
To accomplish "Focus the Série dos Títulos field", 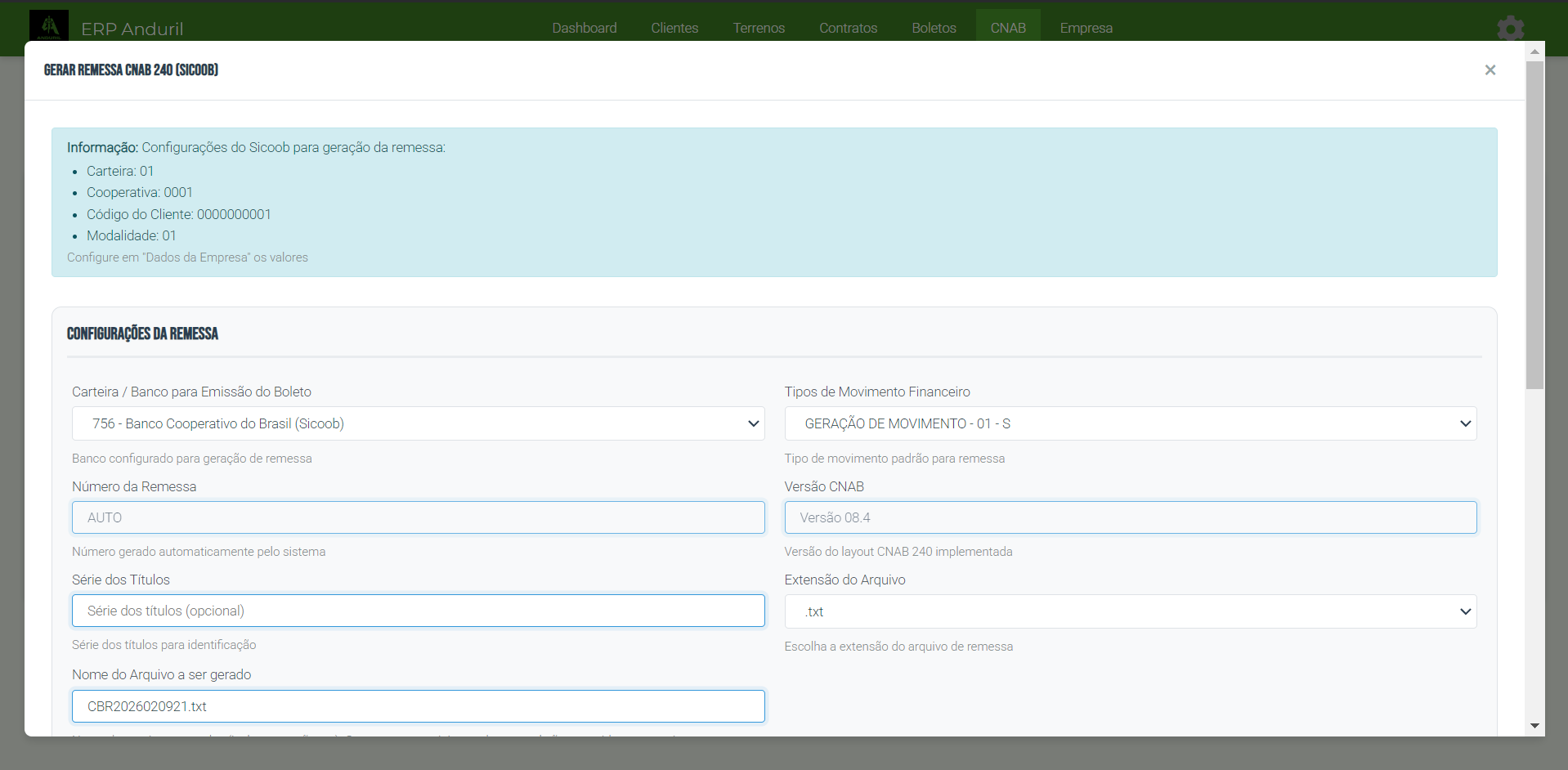I will [x=418, y=611].
